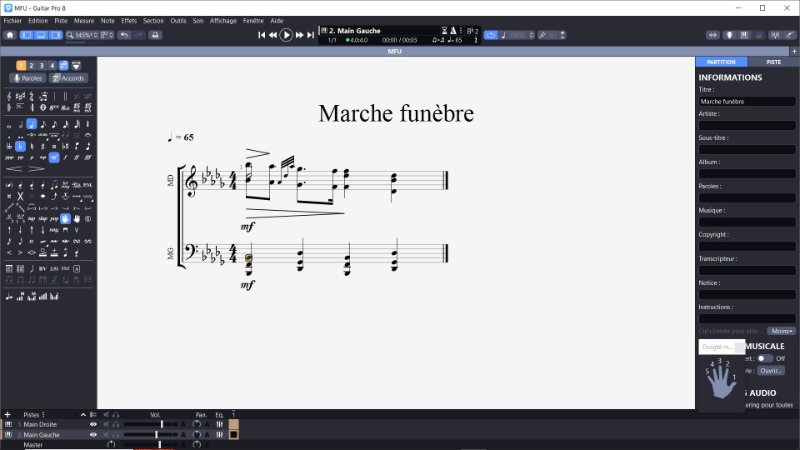Click the print icon in the toolbar

coord(154,34)
